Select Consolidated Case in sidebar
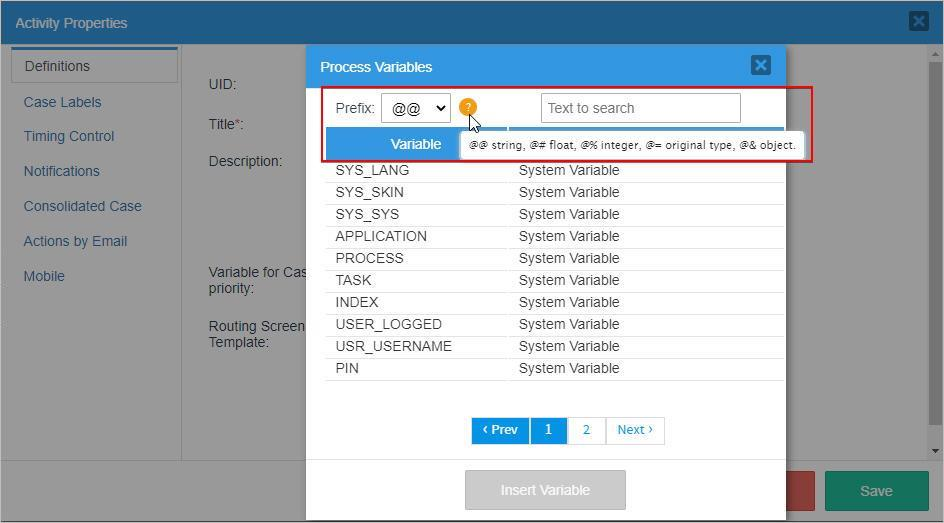Viewport: 944px width, 523px height. (82, 206)
